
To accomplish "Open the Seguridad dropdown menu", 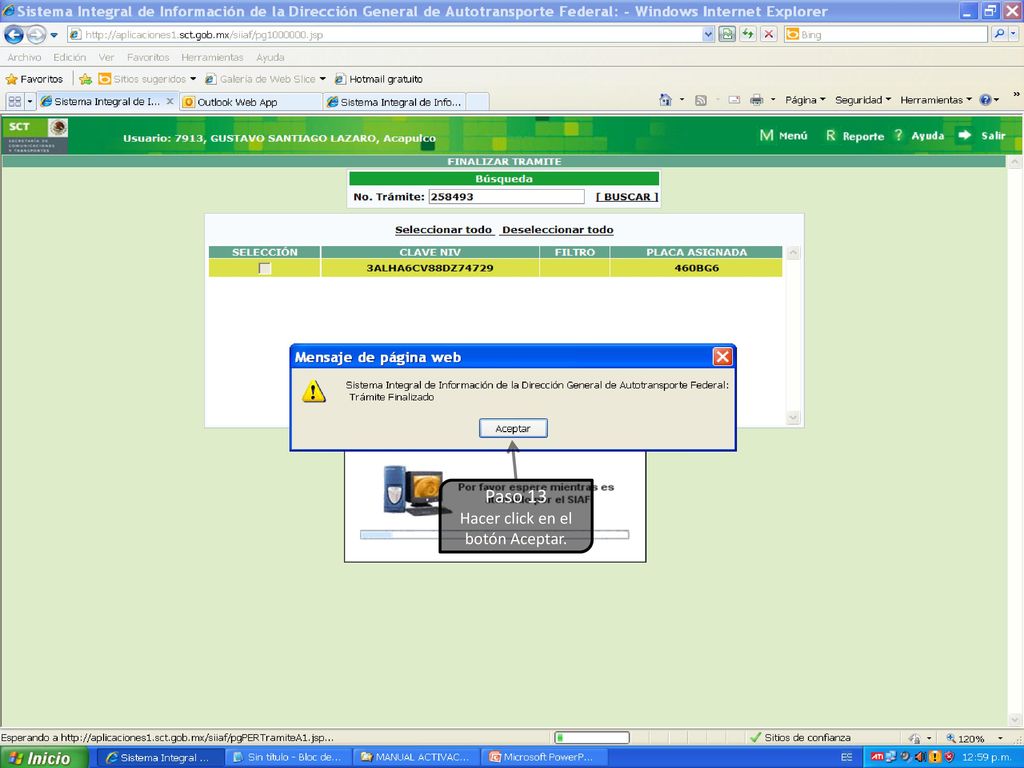I will 863,100.
